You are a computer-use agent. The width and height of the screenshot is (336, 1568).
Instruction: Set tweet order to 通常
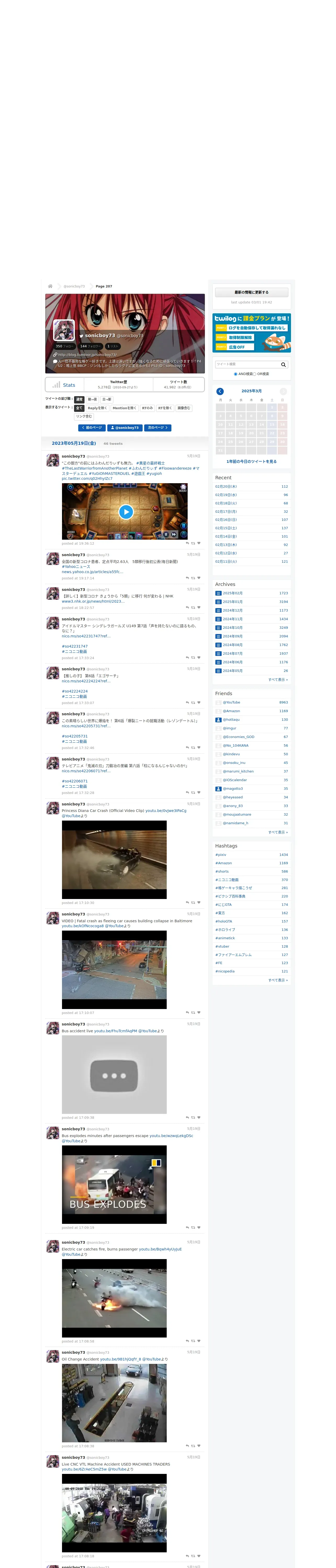(x=79, y=399)
